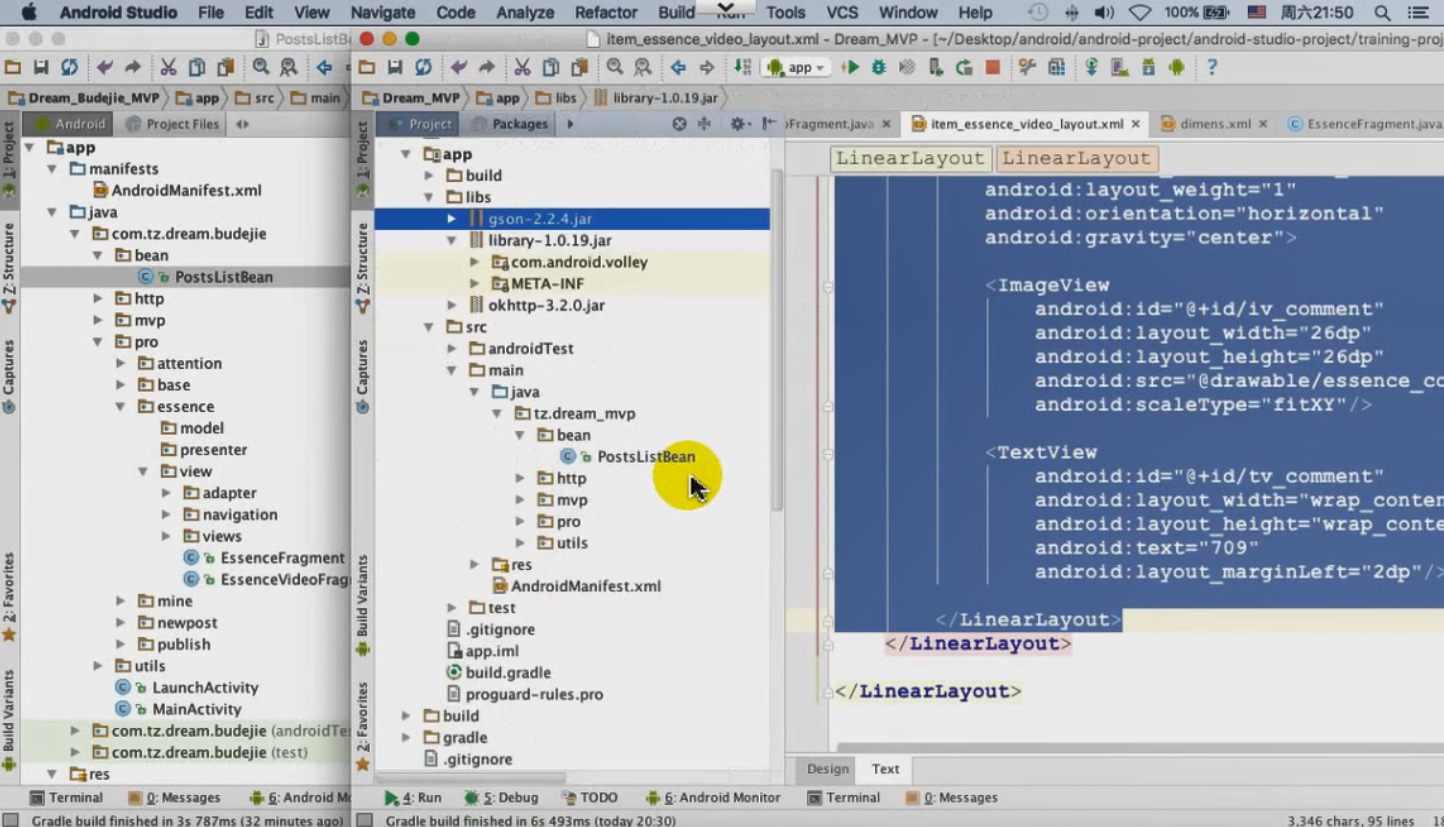Expand gson-2.2.4.jar node arrow
This screenshot has height=827, width=1444.
pyautogui.click(x=452, y=219)
